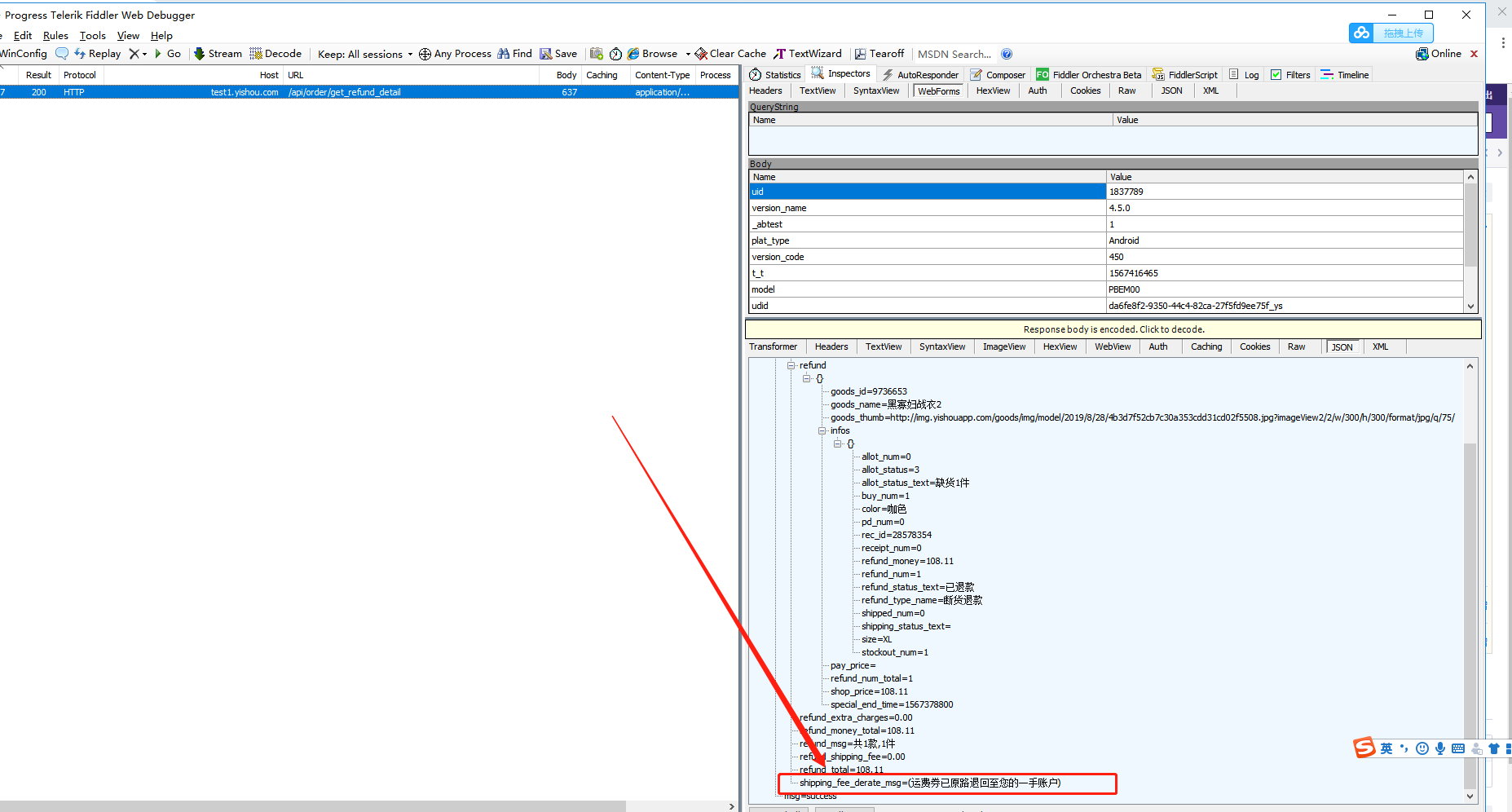Click Sogou soft keyboard icon
The width and height of the screenshot is (1512, 812).
[x=1458, y=748]
